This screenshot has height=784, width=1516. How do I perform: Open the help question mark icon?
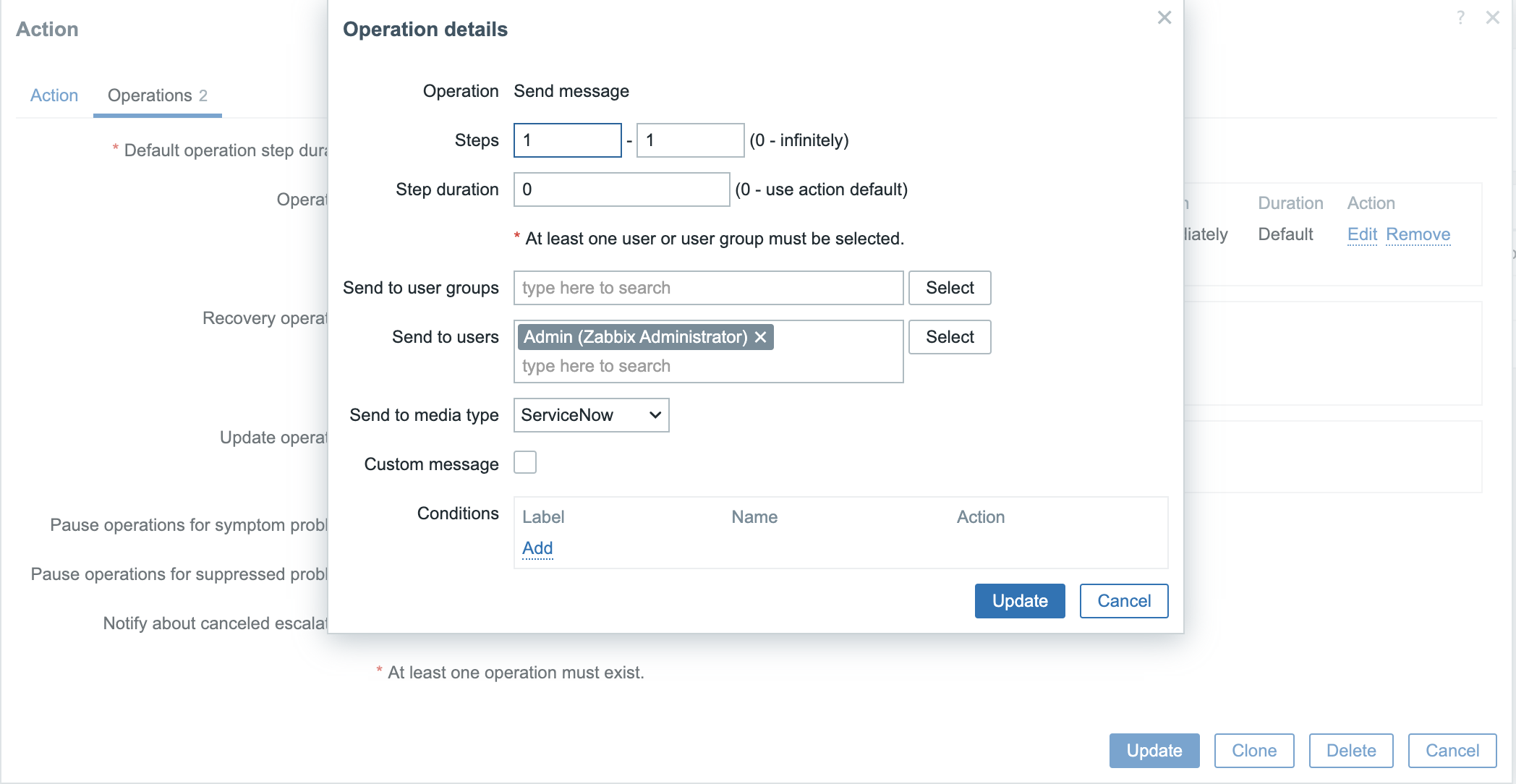click(x=1460, y=17)
